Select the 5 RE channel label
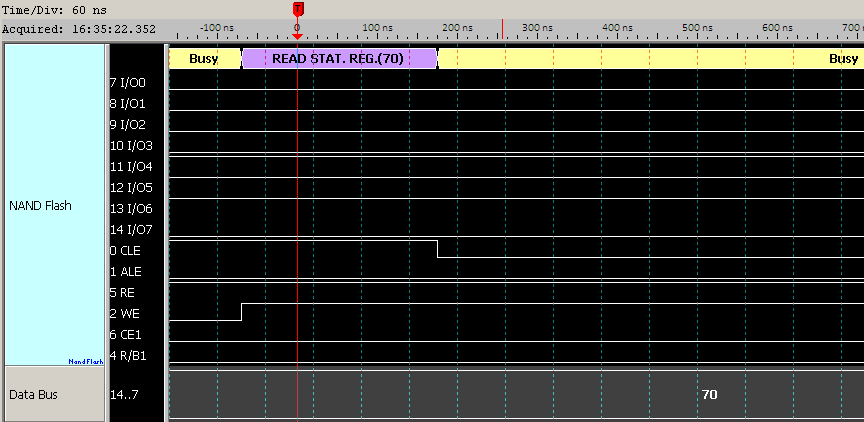 (122, 293)
